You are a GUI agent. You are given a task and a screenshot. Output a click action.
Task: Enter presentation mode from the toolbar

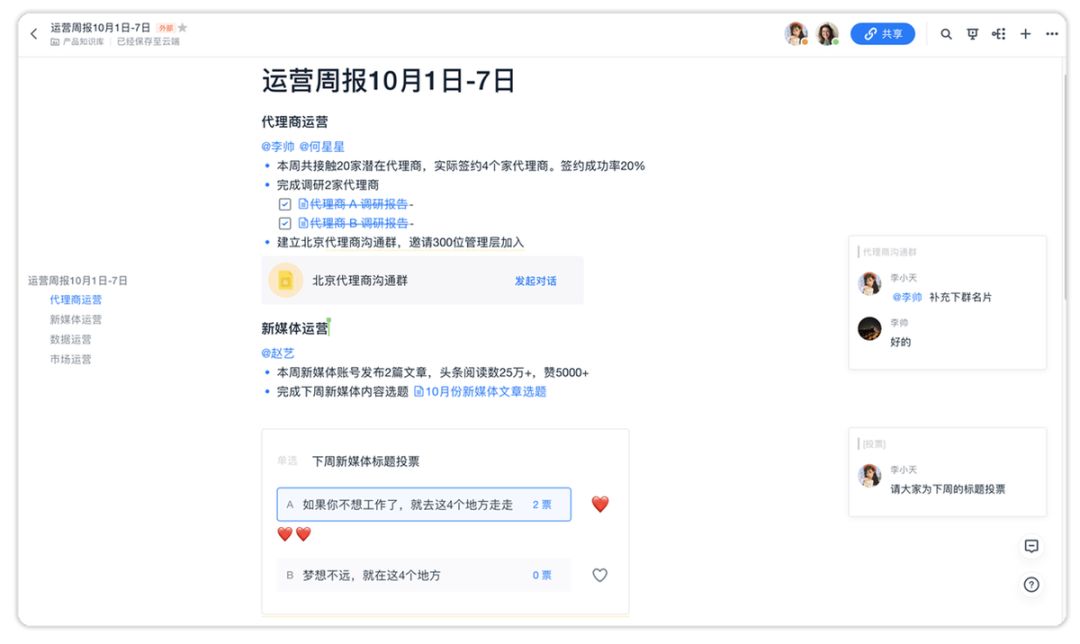coord(971,33)
